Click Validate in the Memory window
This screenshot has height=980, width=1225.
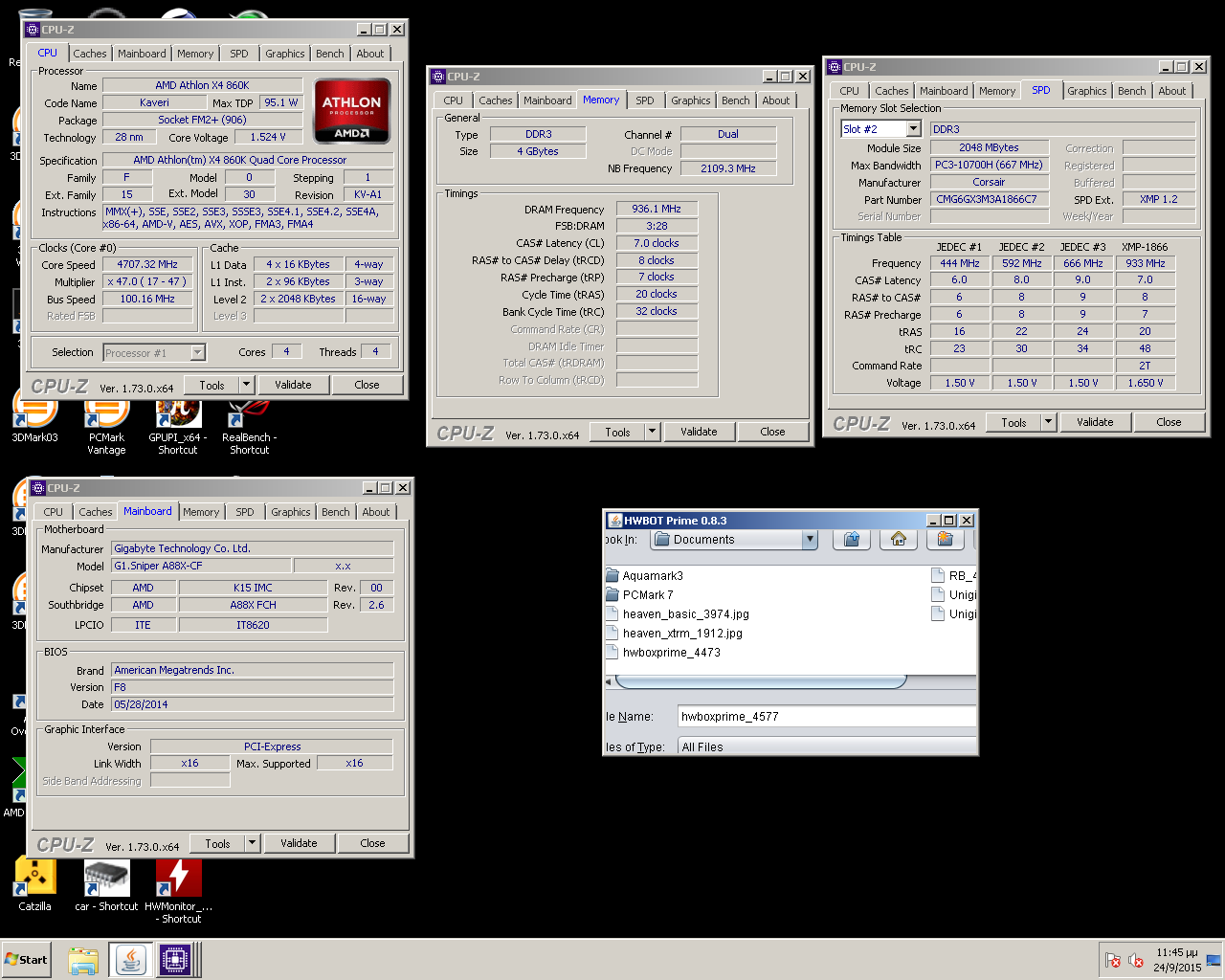point(699,432)
